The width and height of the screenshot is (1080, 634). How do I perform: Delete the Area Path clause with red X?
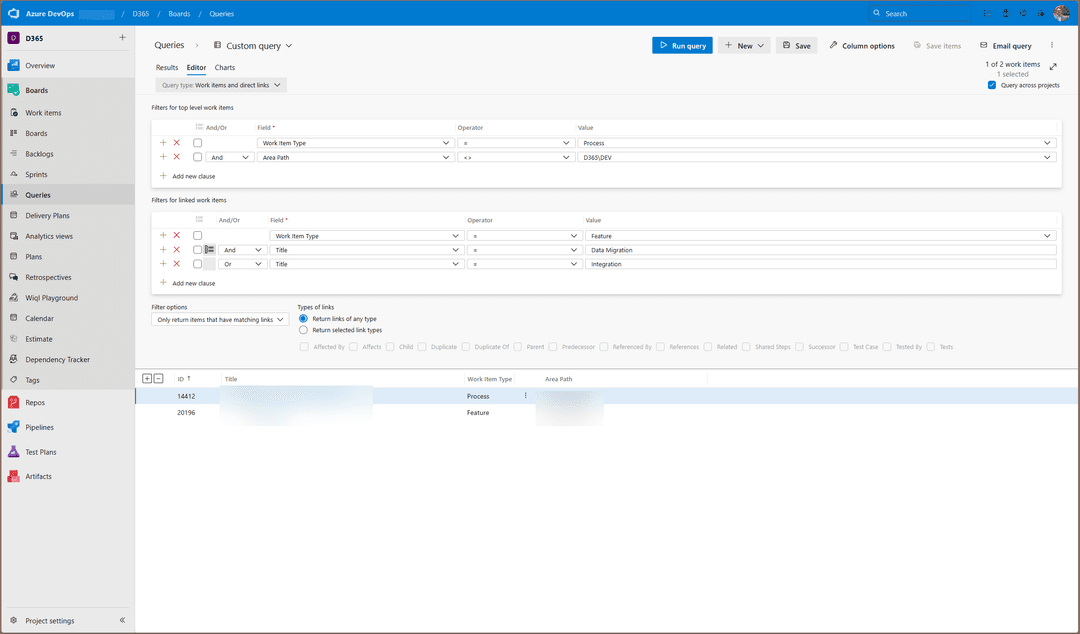tap(176, 157)
